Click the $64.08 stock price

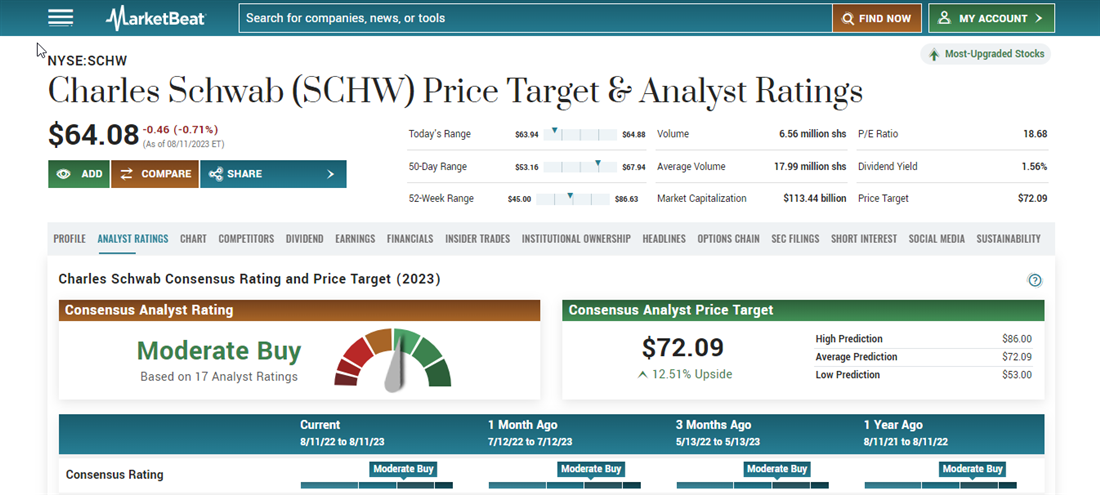[93, 135]
